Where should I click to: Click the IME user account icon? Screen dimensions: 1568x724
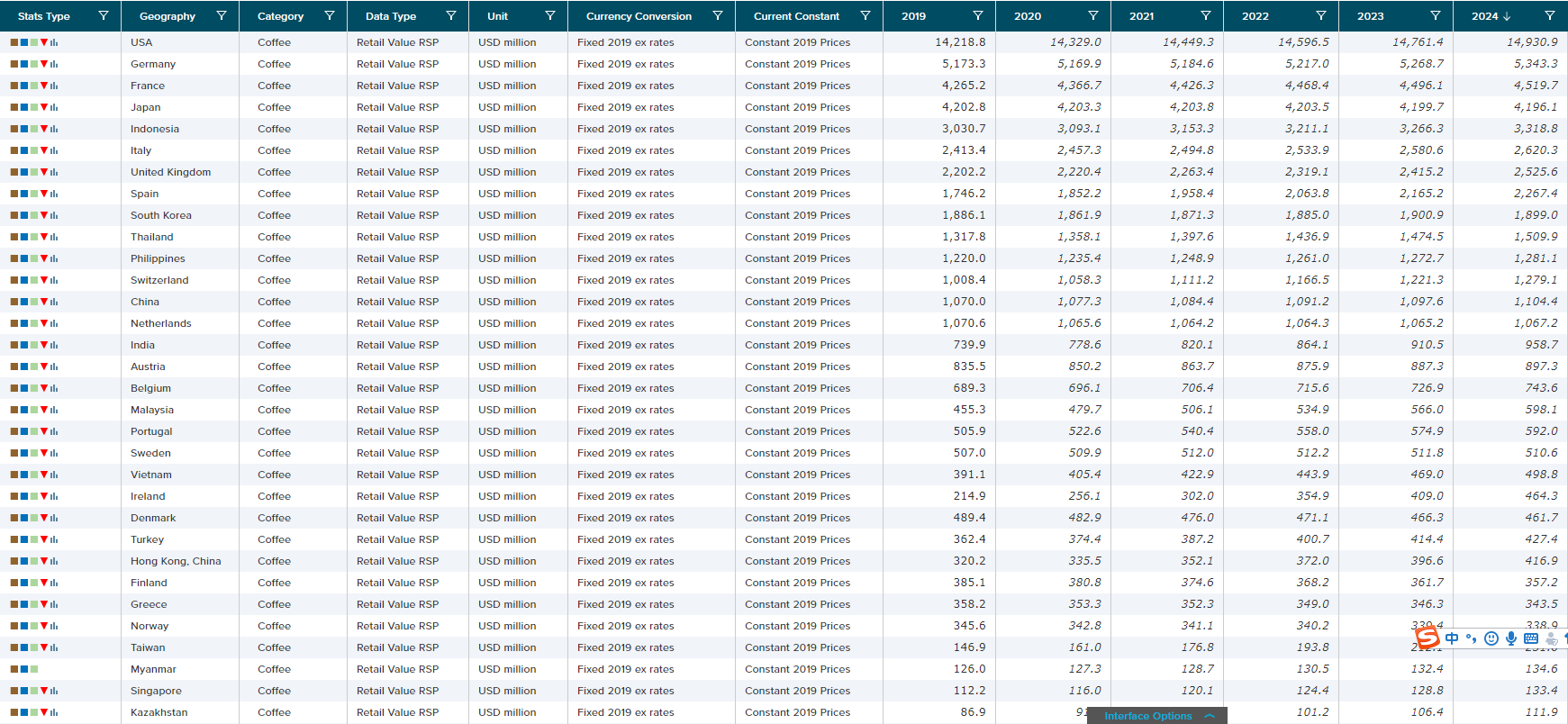click(1551, 638)
